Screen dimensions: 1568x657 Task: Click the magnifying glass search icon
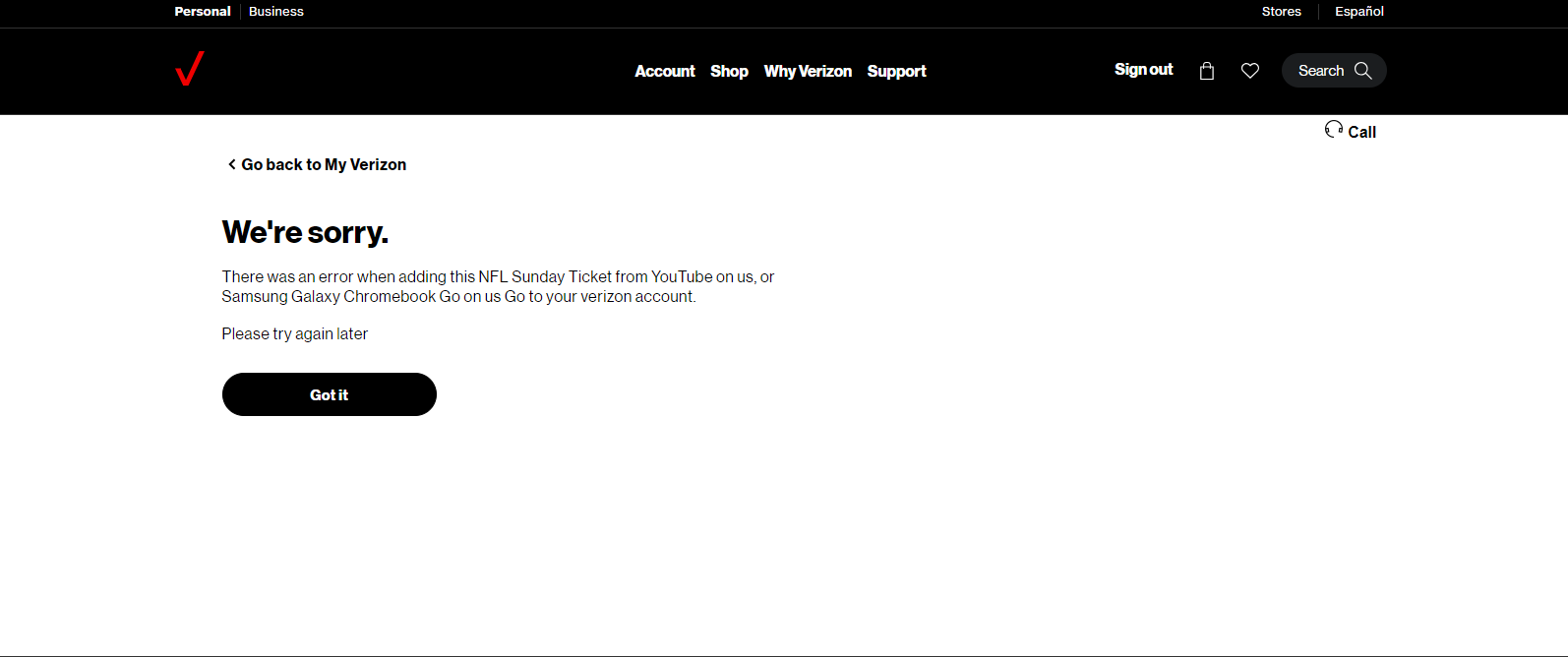coord(1362,71)
